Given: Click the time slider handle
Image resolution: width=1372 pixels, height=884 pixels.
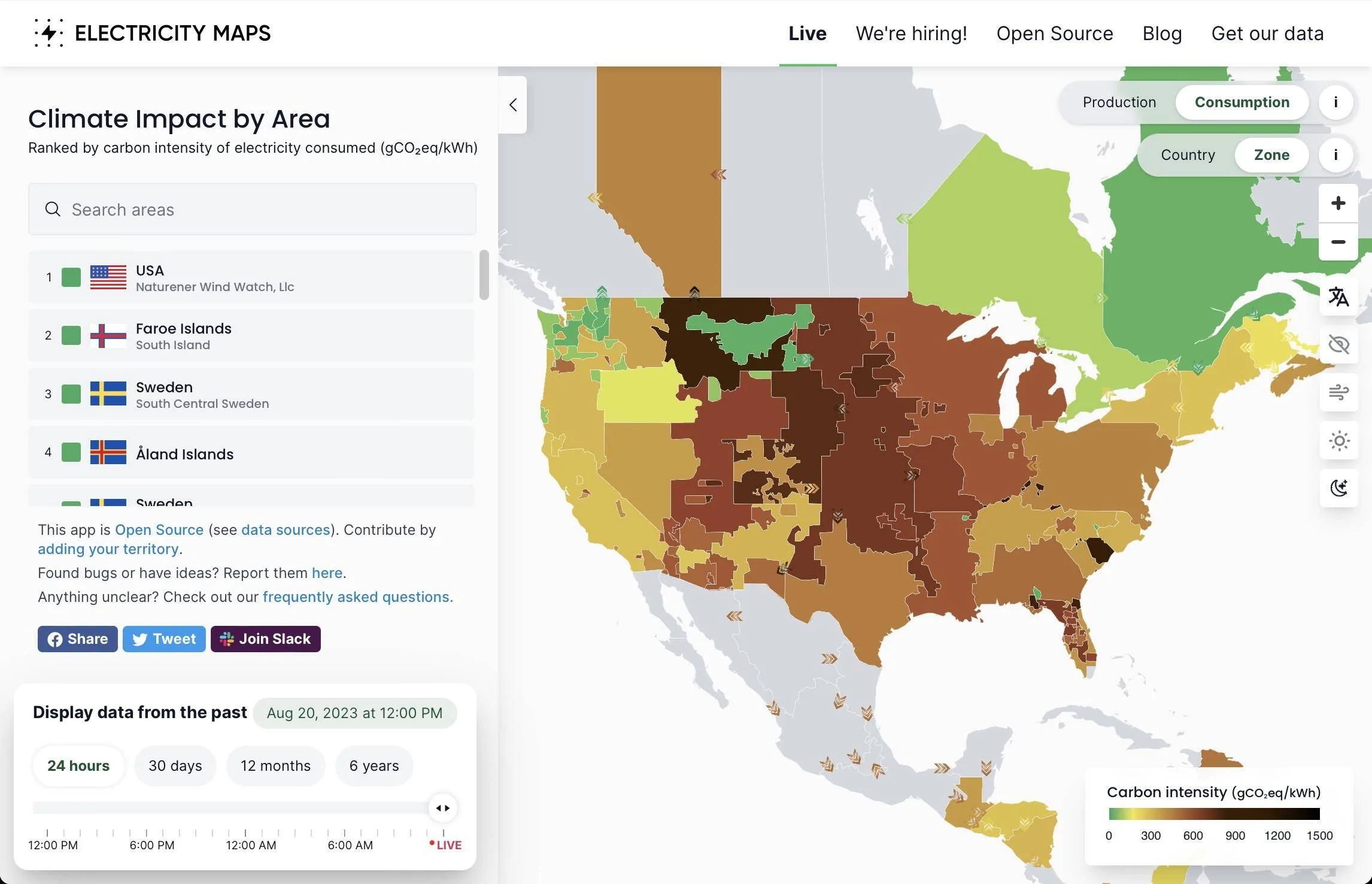Looking at the screenshot, I should point(443,808).
